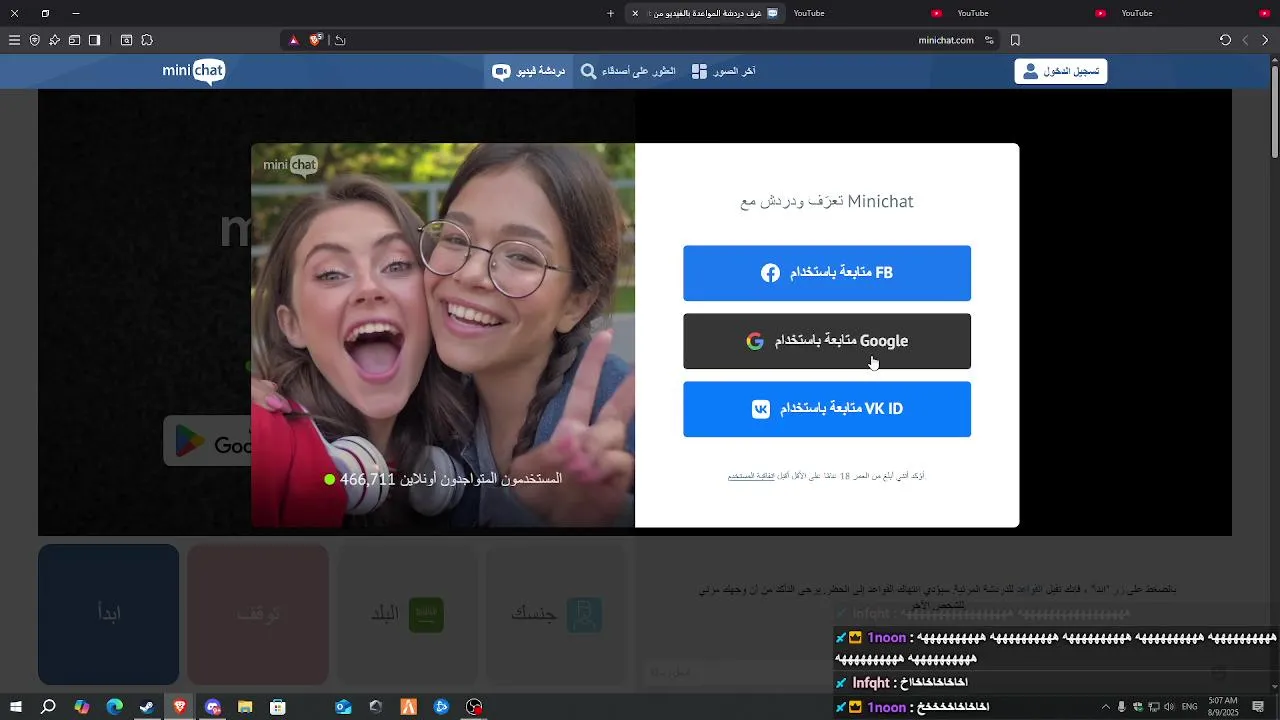The image size is (1280, 720).
Task: Click توقف stop button
Action: [x=258, y=614]
